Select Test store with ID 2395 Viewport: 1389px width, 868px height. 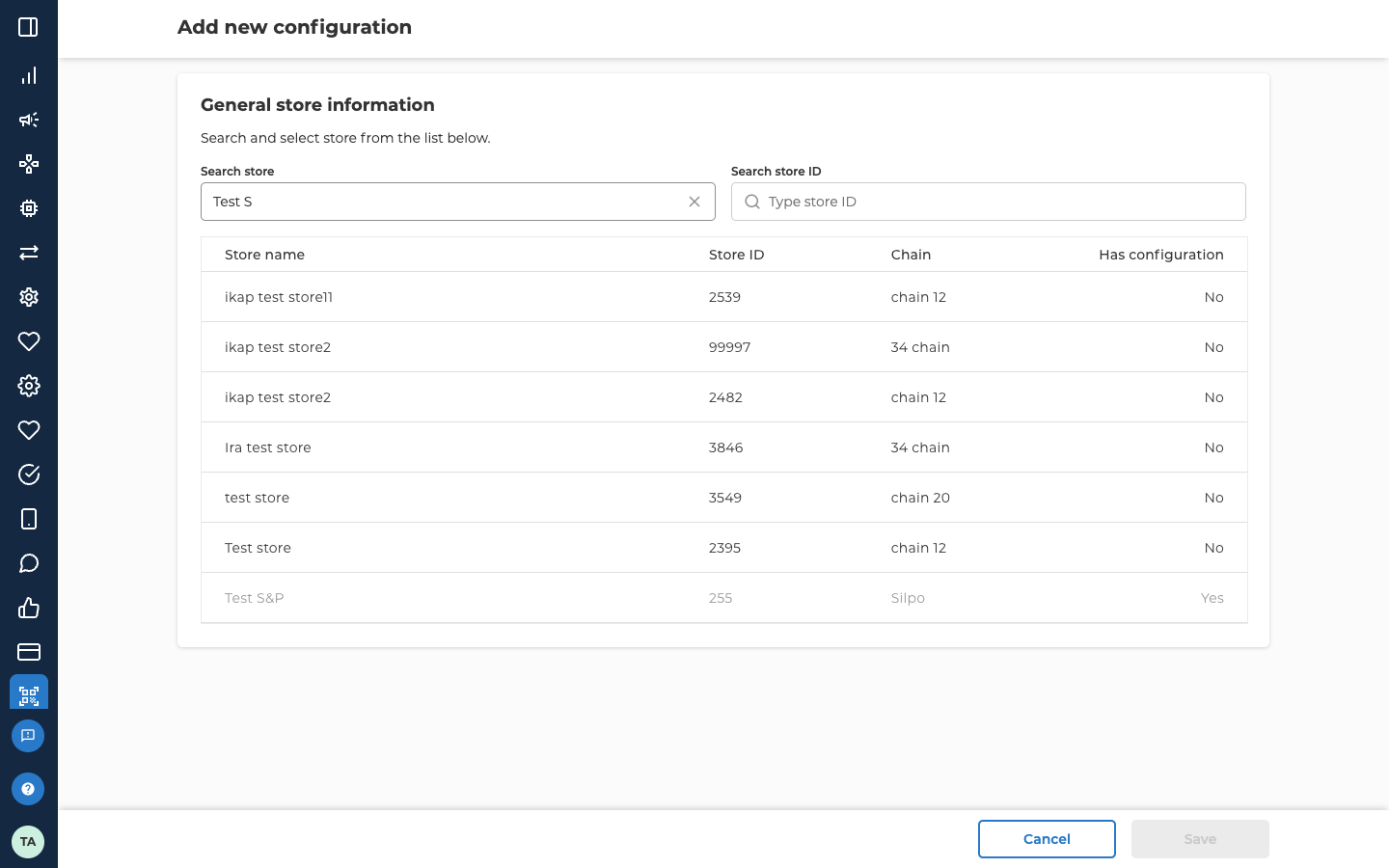click(724, 548)
